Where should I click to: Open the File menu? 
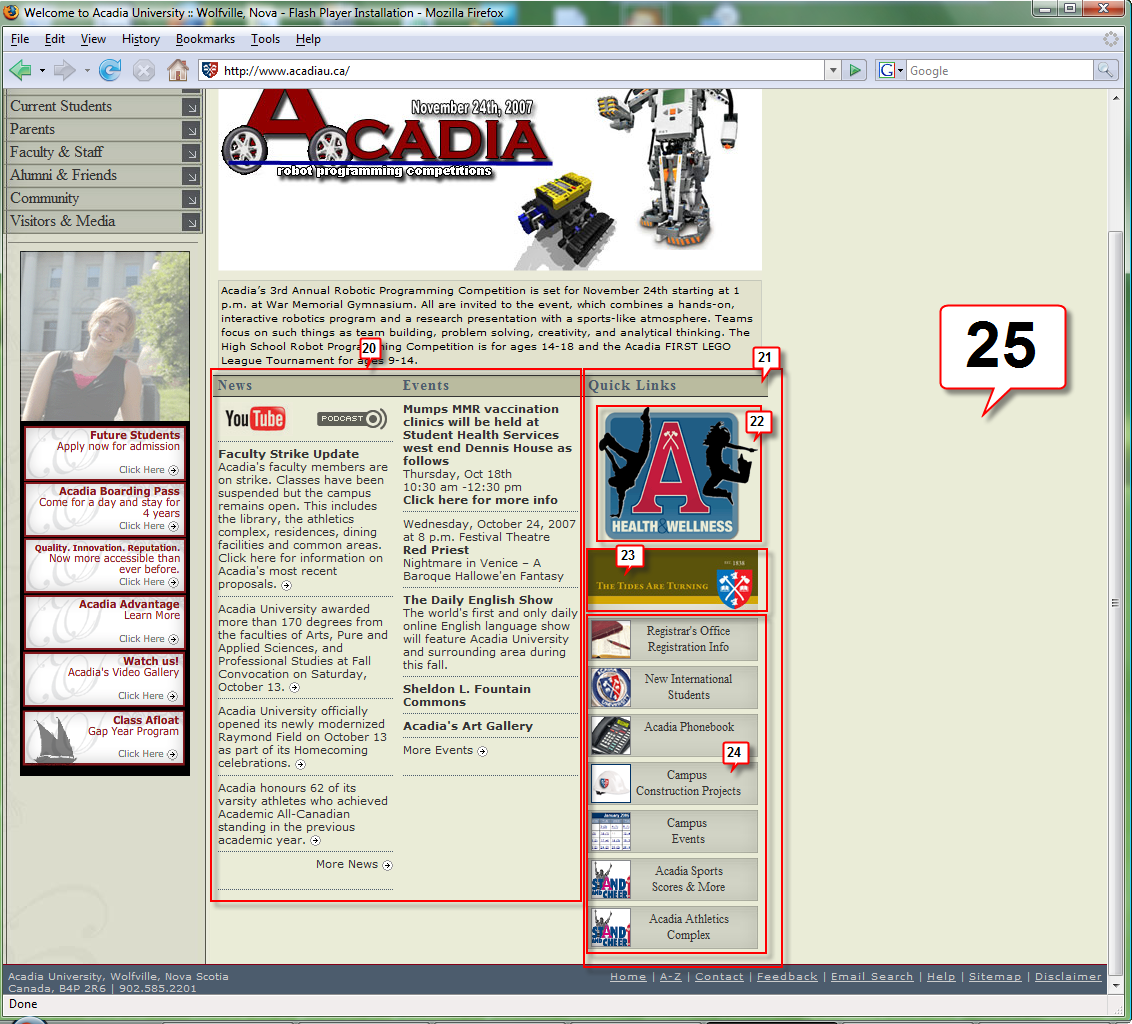click(20, 39)
